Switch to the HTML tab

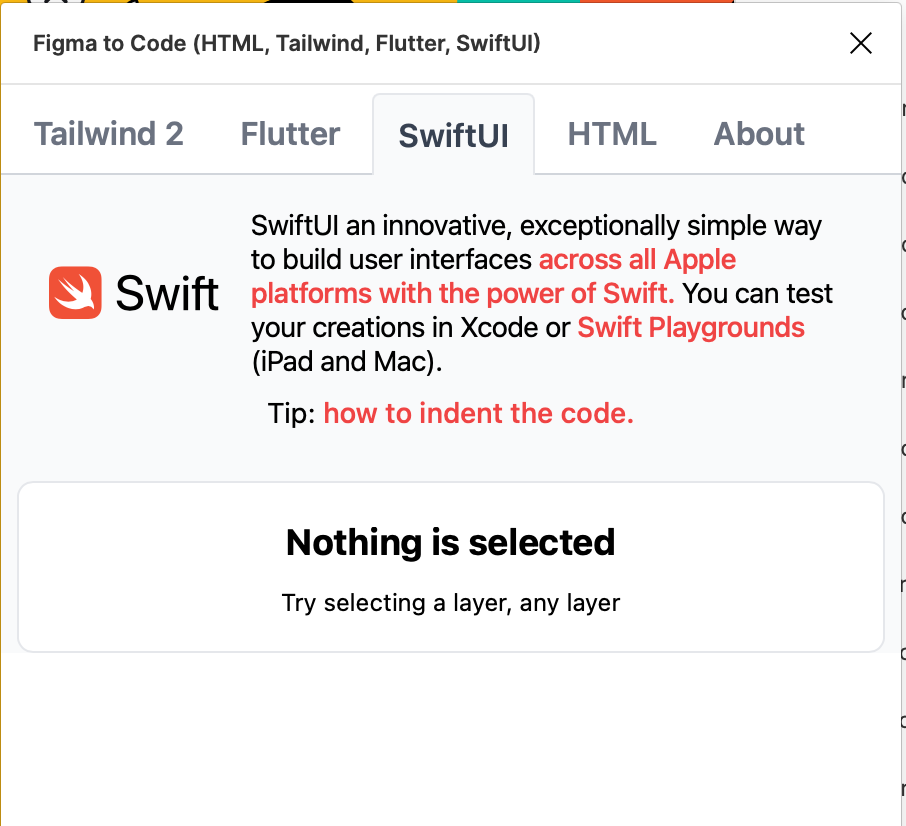tap(612, 134)
